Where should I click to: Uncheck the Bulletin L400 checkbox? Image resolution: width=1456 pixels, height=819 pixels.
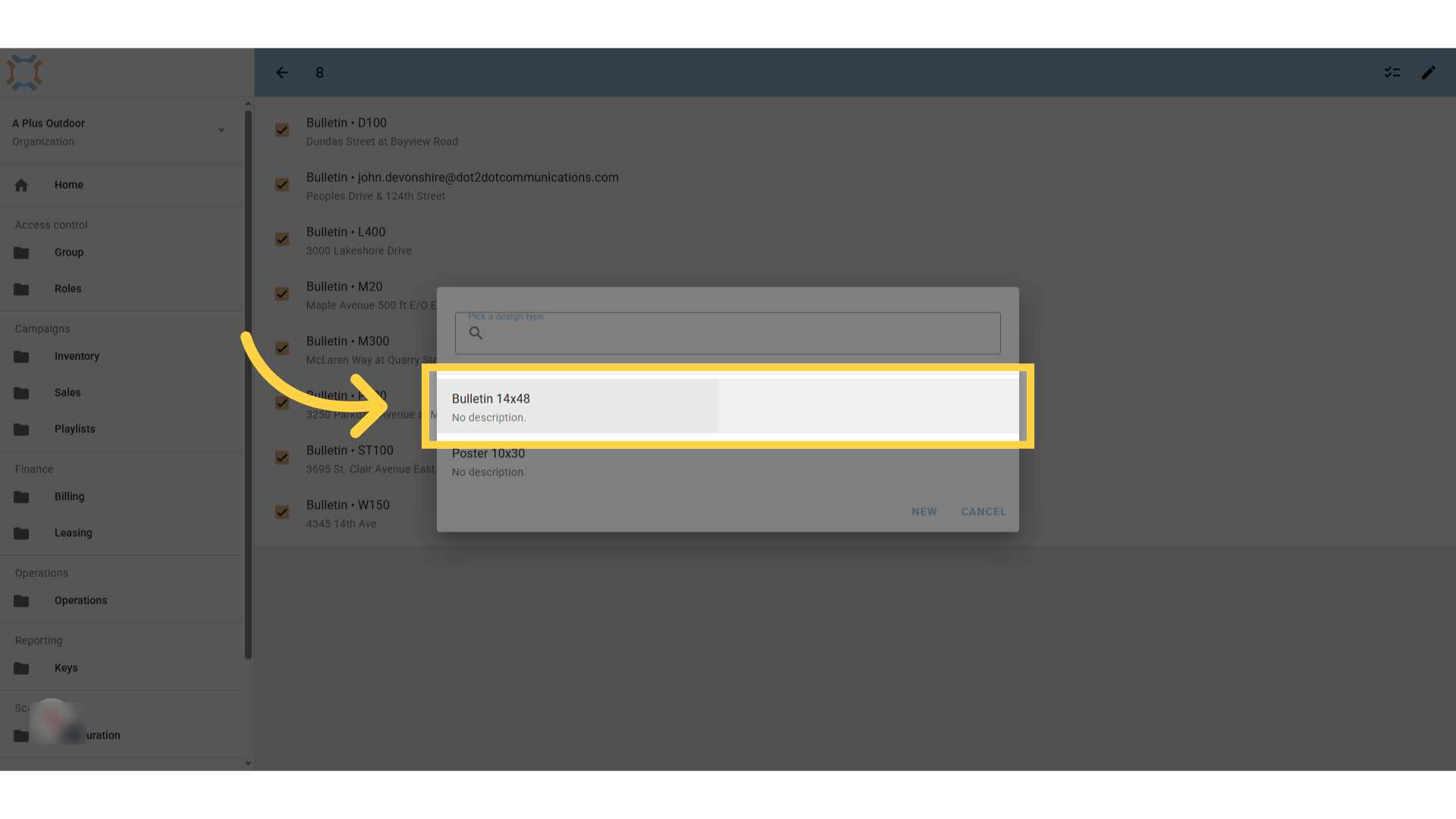[x=282, y=240]
